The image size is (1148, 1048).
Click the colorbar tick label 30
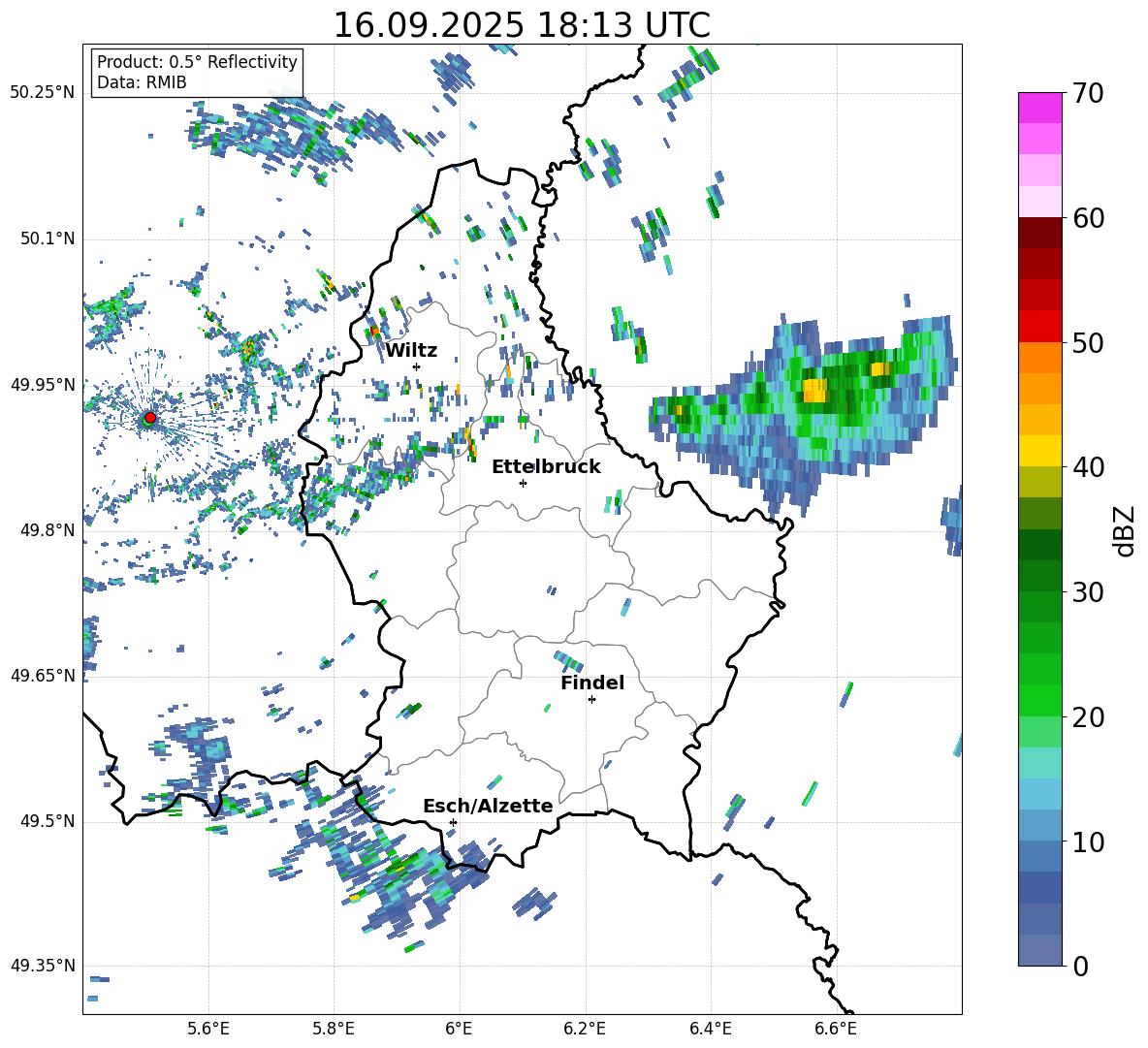(1088, 592)
